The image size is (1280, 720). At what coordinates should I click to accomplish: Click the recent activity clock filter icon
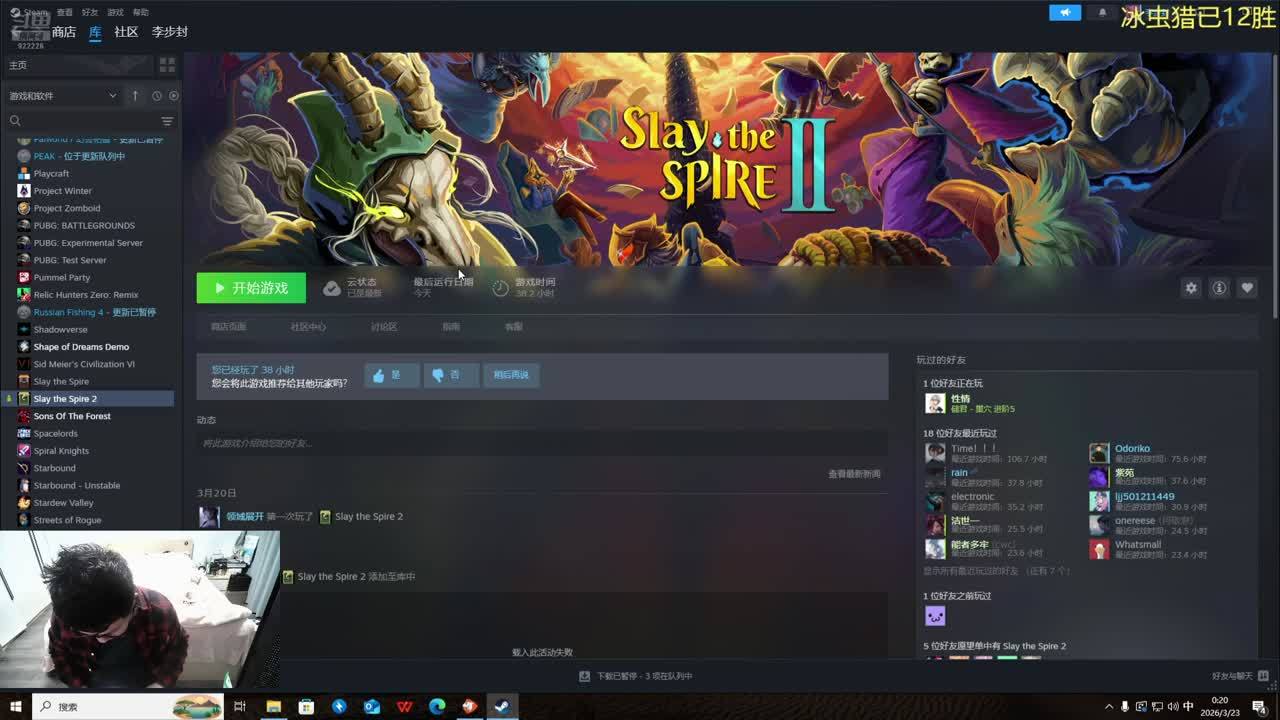[x=156, y=96]
